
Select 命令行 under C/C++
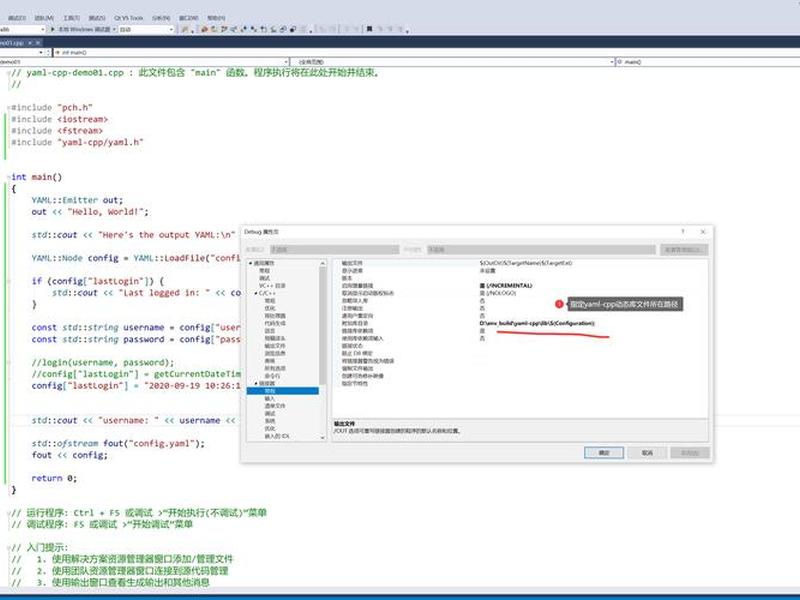(x=272, y=376)
